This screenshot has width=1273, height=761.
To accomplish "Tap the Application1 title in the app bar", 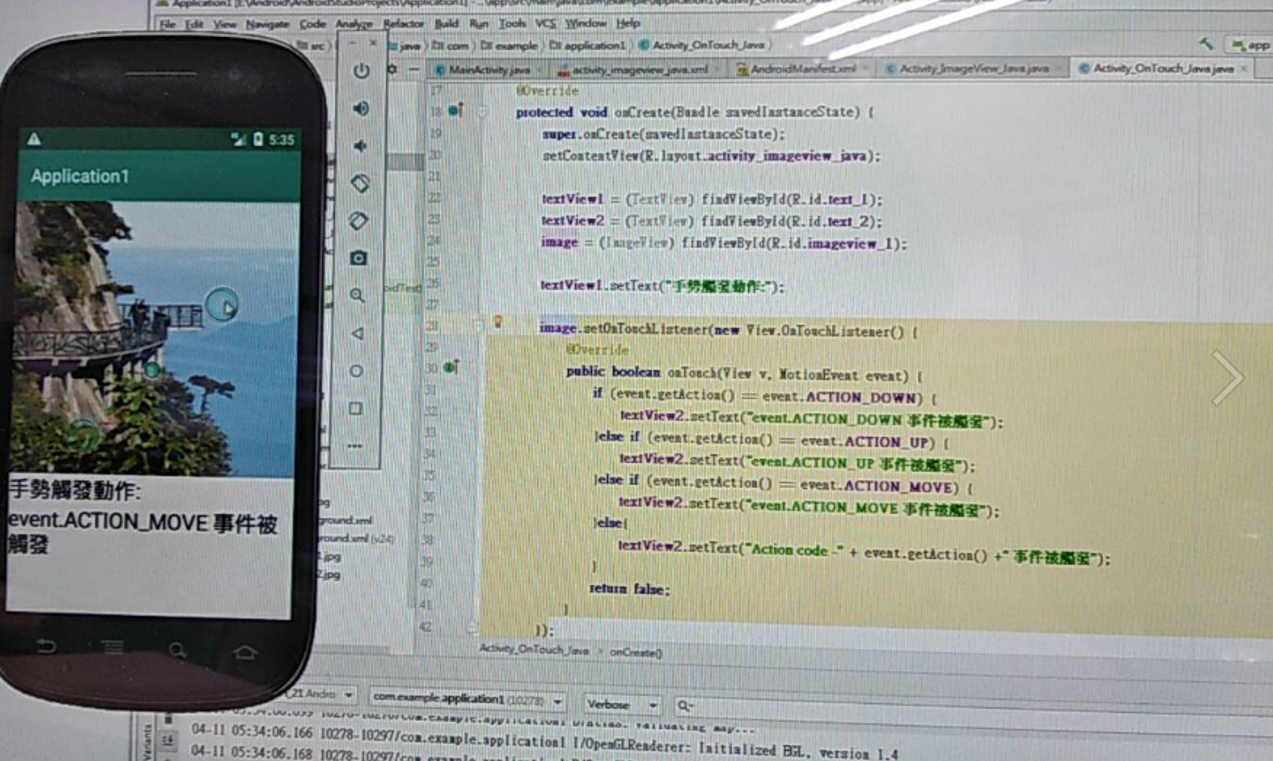I will [x=80, y=176].
